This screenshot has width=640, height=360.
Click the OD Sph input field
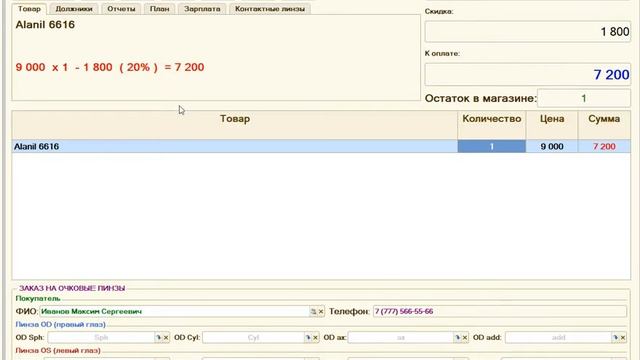101,338
